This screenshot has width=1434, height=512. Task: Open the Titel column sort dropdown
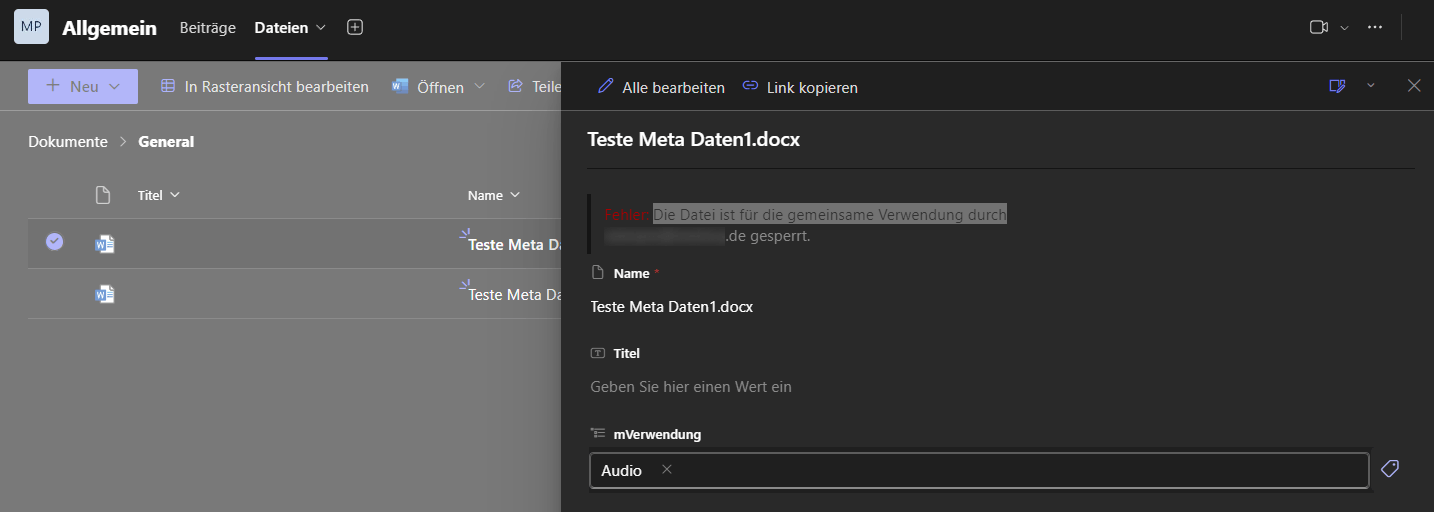[175, 195]
